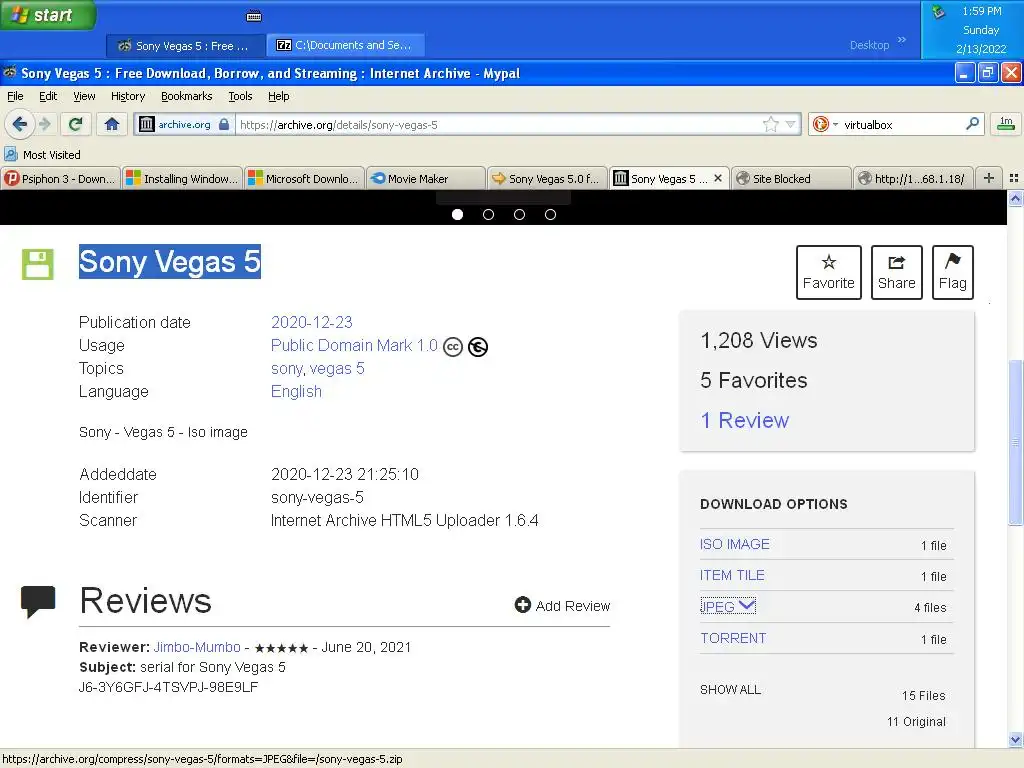The height and width of the screenshot is (768, 1024).
Task: Click the taskbar on-screen keyboard icon
Action: tap(254, 16)
